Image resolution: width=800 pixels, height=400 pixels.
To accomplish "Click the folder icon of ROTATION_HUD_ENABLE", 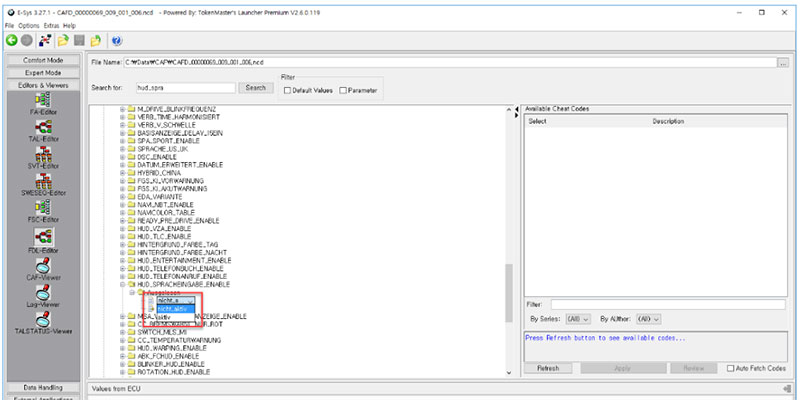I will (132, 372).
